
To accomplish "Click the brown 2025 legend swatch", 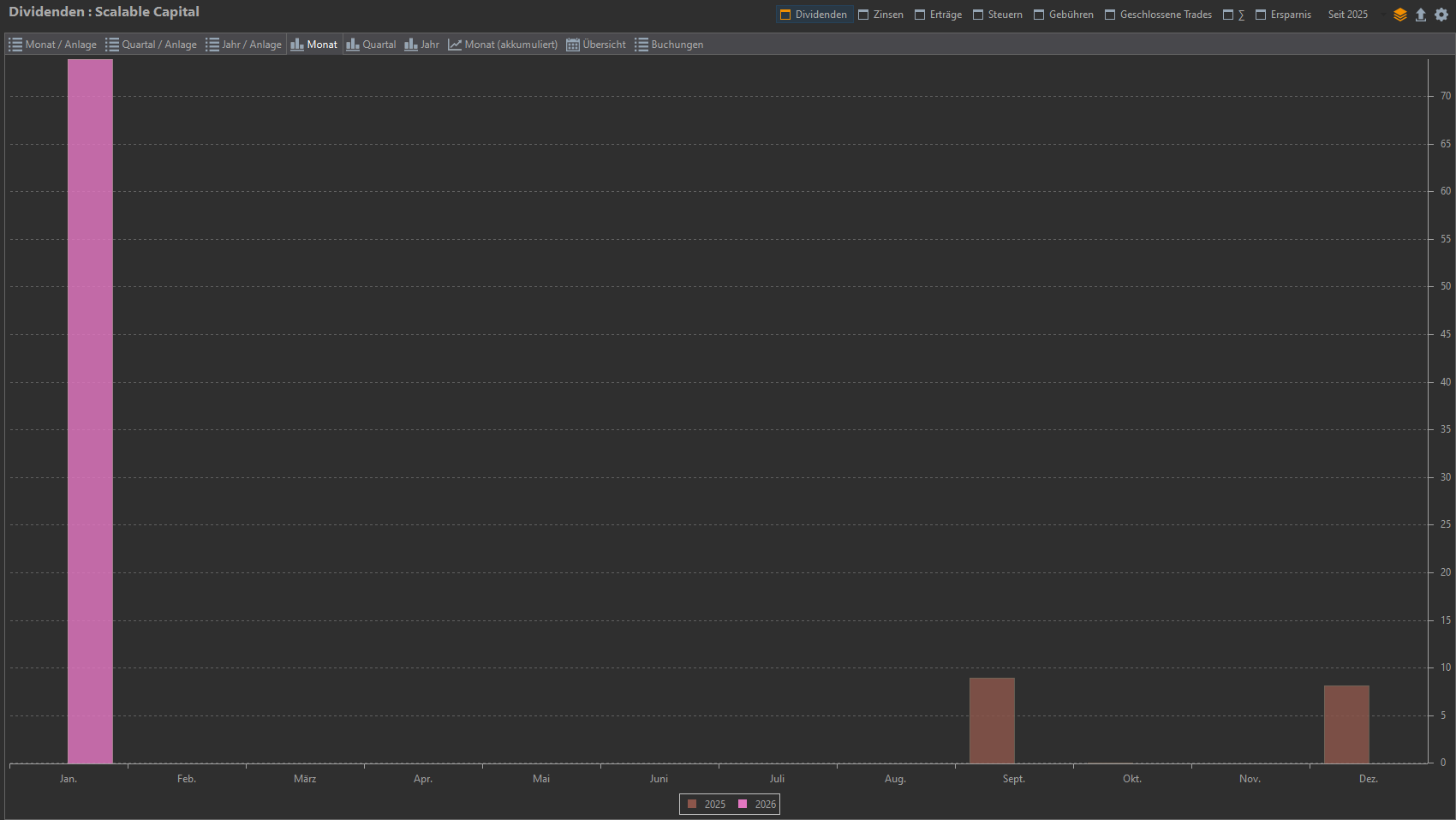I will point(692,804).
